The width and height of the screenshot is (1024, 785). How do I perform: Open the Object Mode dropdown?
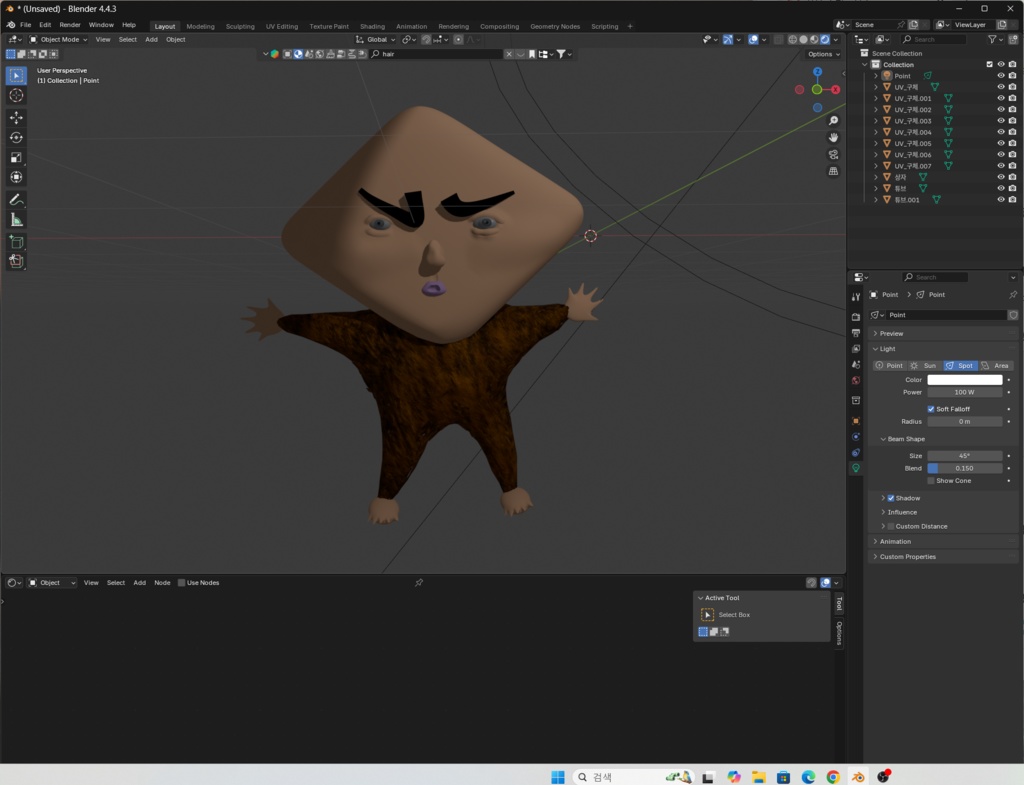pos(59,40)
